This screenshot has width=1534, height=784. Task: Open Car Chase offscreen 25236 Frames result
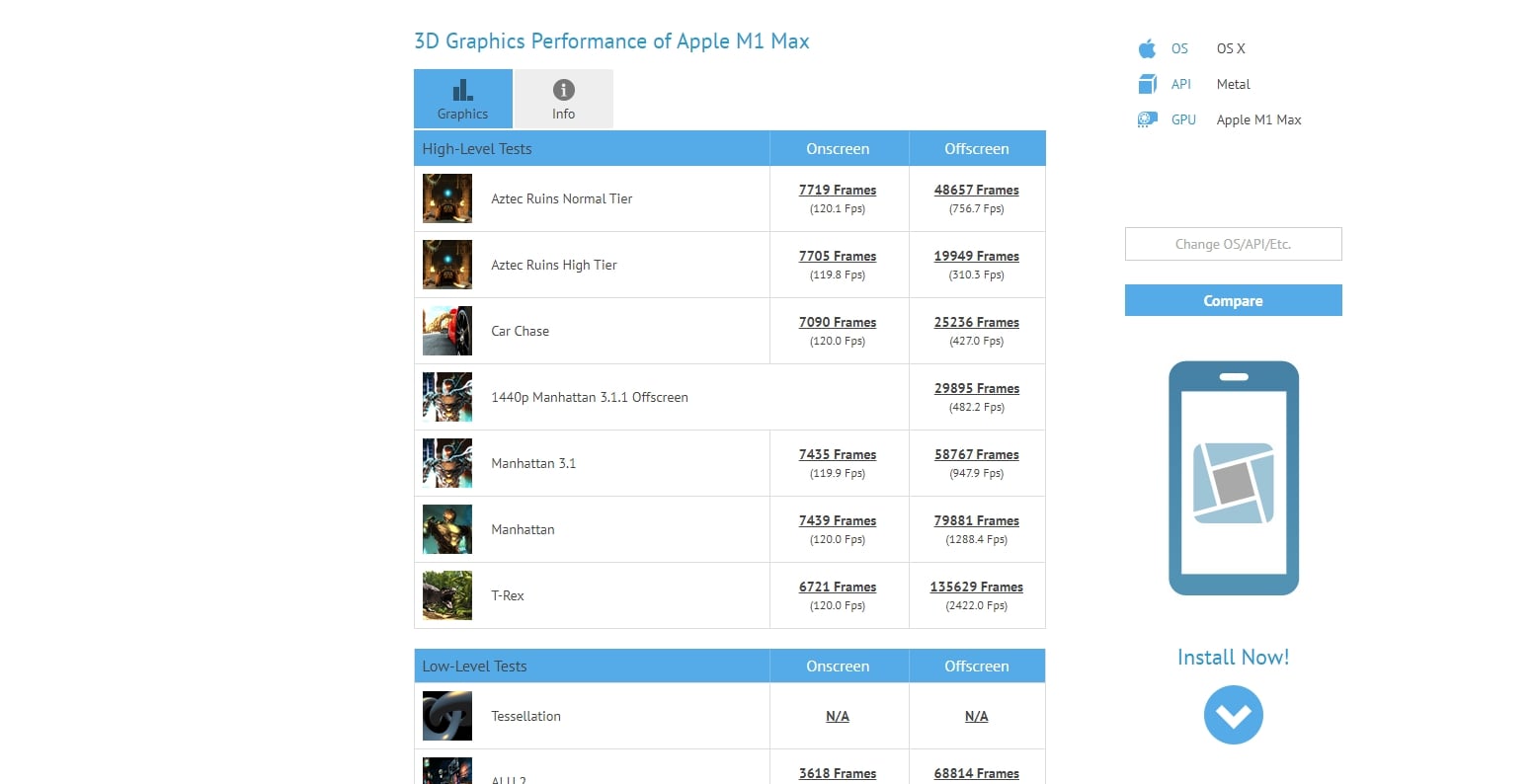(976, 322)
